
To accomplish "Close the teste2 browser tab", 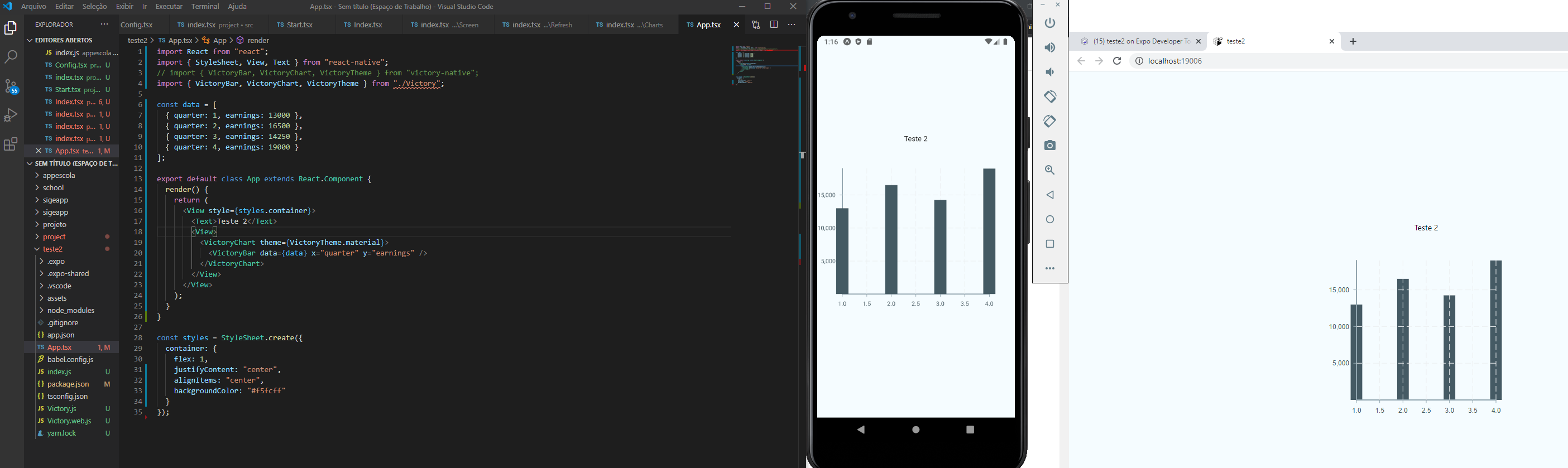I will [1332, 41].
